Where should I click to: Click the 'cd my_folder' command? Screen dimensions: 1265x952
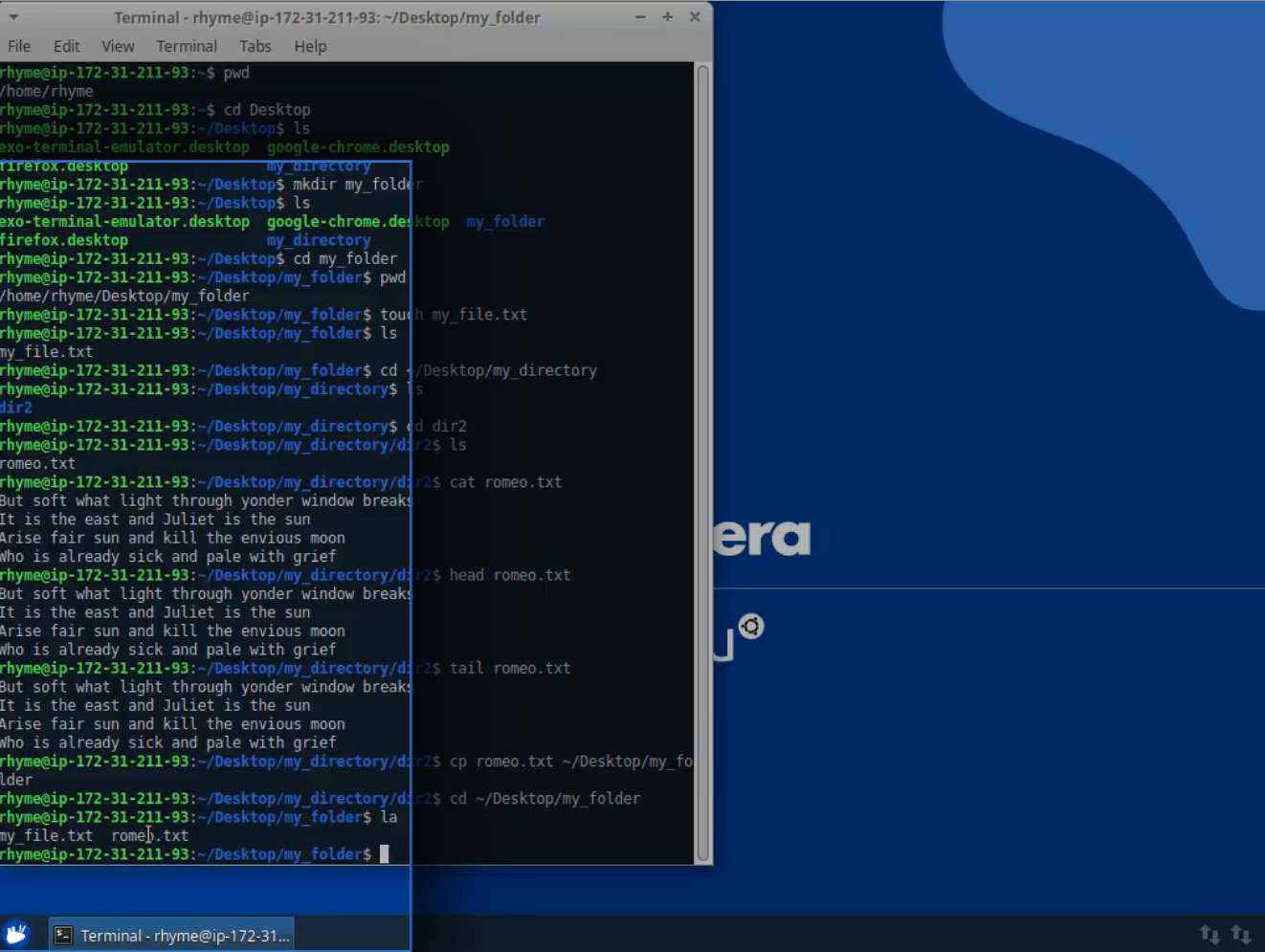pyautogui.click(x=345, y=258)
